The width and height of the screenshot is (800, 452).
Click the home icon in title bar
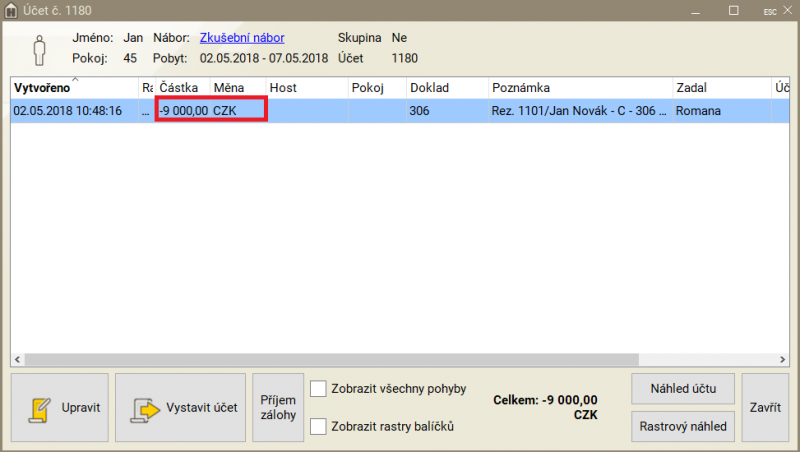13,10
